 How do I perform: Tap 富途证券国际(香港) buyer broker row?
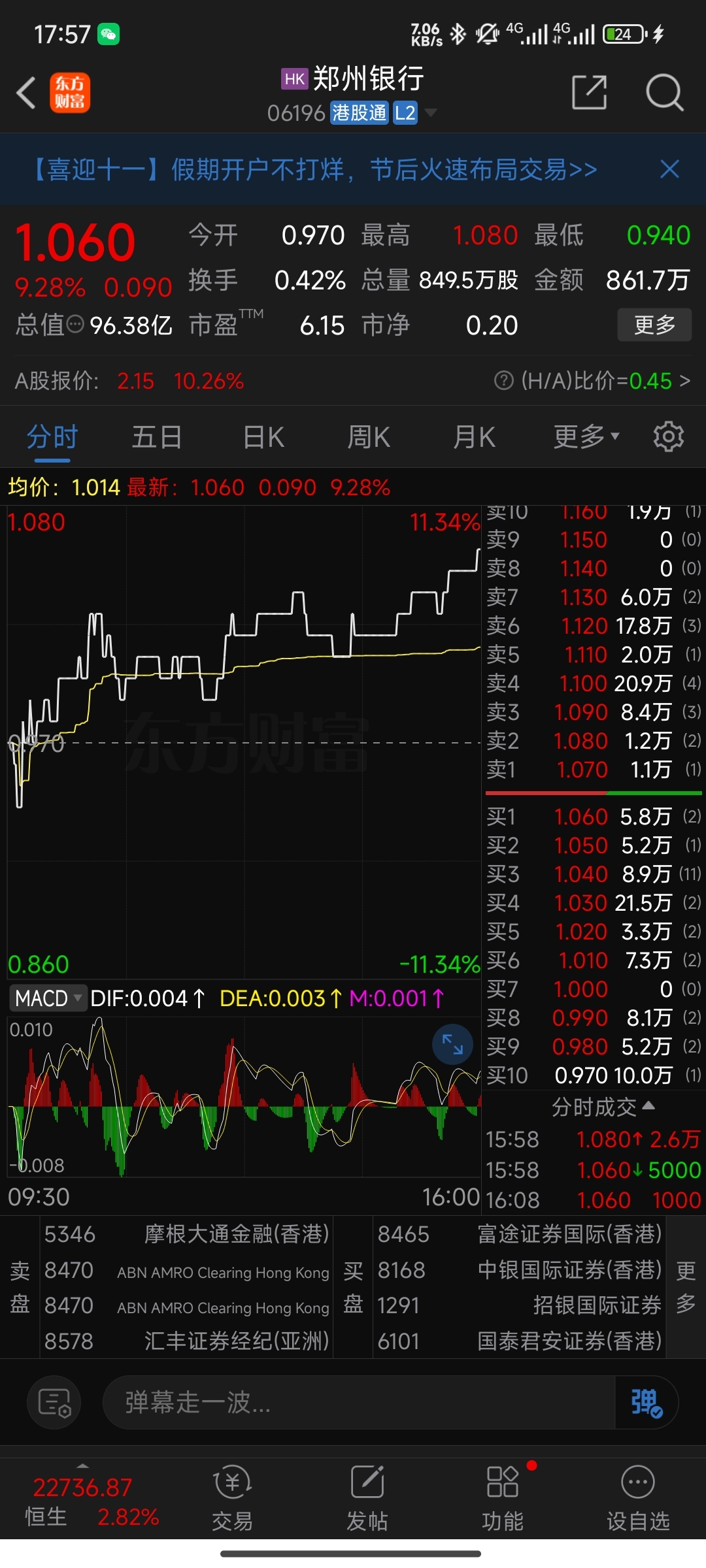[x=520, y=1234]
